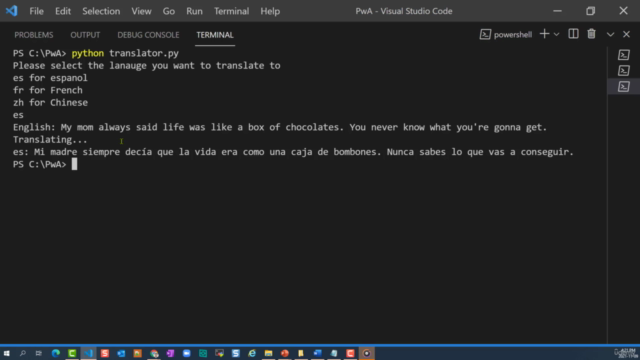Click the terminal prompt cursor
This screenshot has width=640, height=360.
[74, 164]
